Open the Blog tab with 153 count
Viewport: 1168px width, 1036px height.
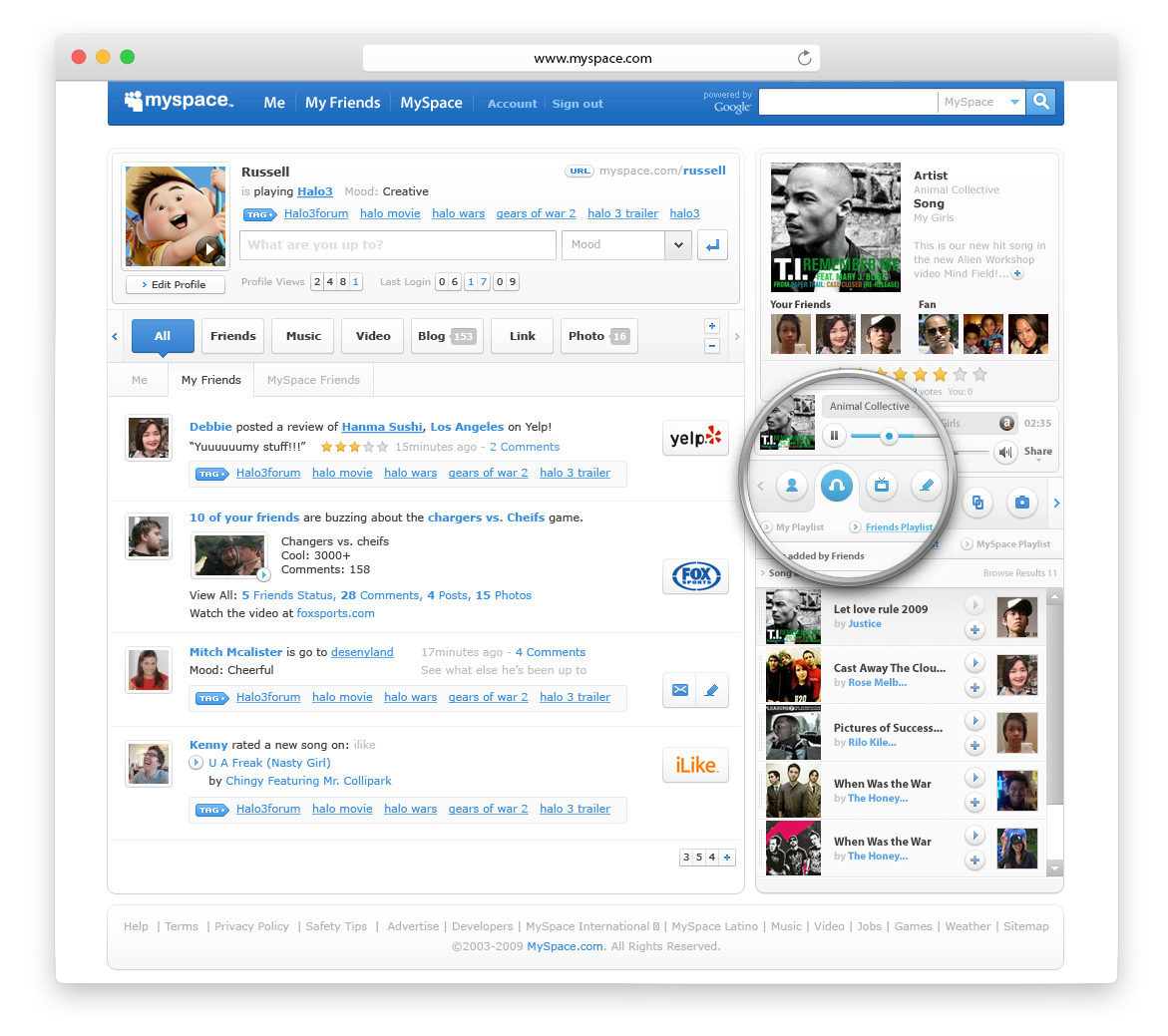pos(447,336)
